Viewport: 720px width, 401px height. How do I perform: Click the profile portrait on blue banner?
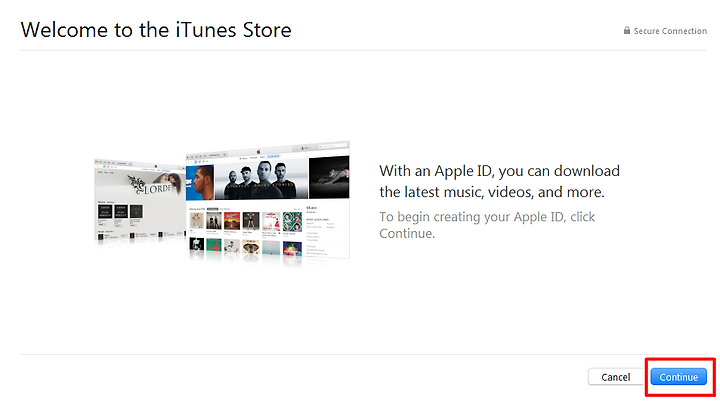point(200,181)
